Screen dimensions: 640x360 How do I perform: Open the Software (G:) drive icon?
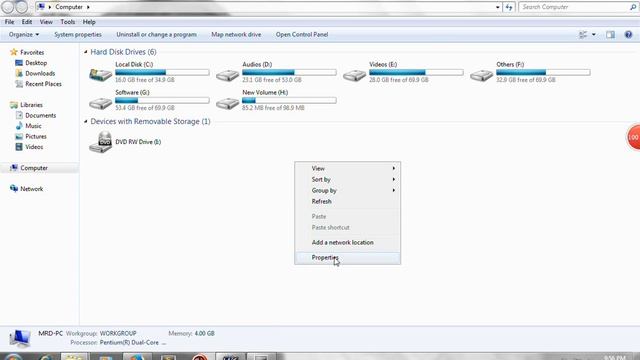point(100,103)
